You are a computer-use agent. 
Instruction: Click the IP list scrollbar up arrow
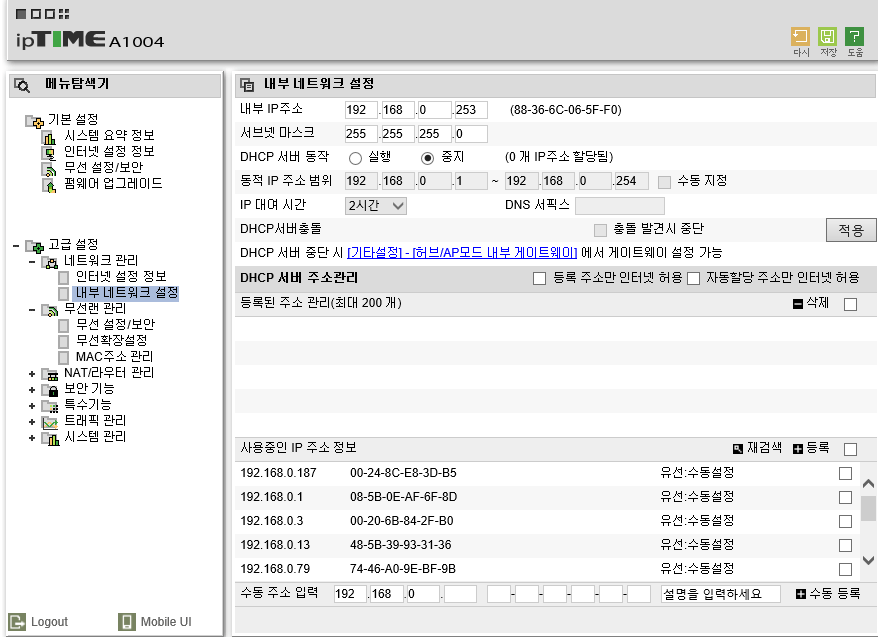tap(868, 483)
